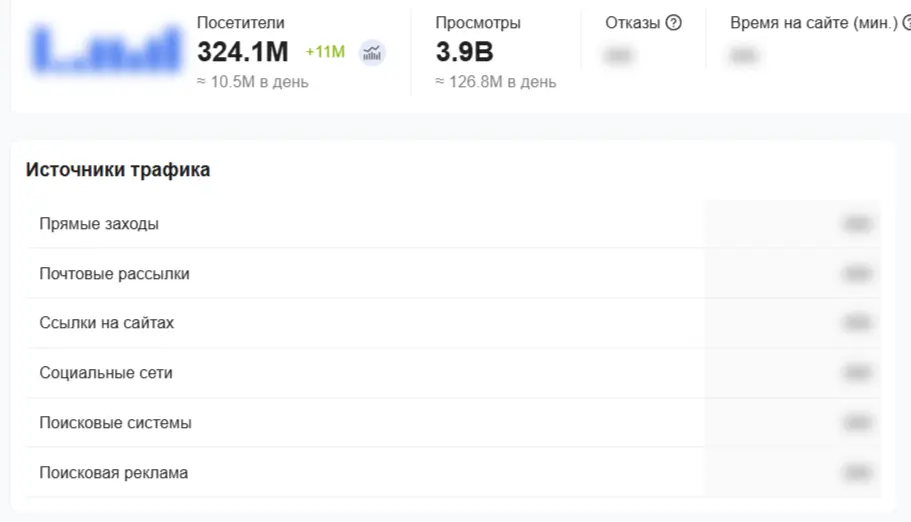Click the help icon beside Отказы
This screenshot has height=522, width=911.
tap(673, 23)
